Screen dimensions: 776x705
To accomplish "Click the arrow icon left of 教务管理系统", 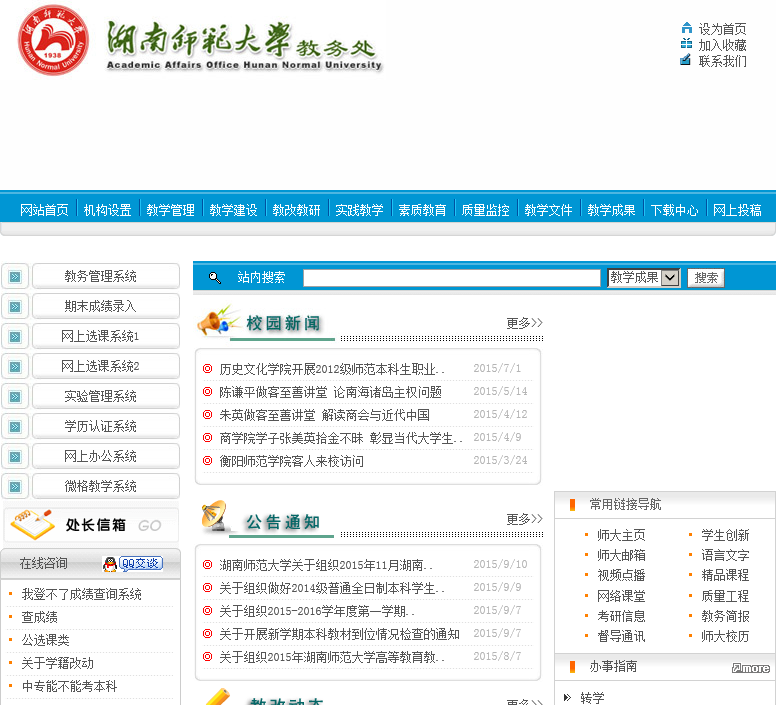I will point(15,277).
